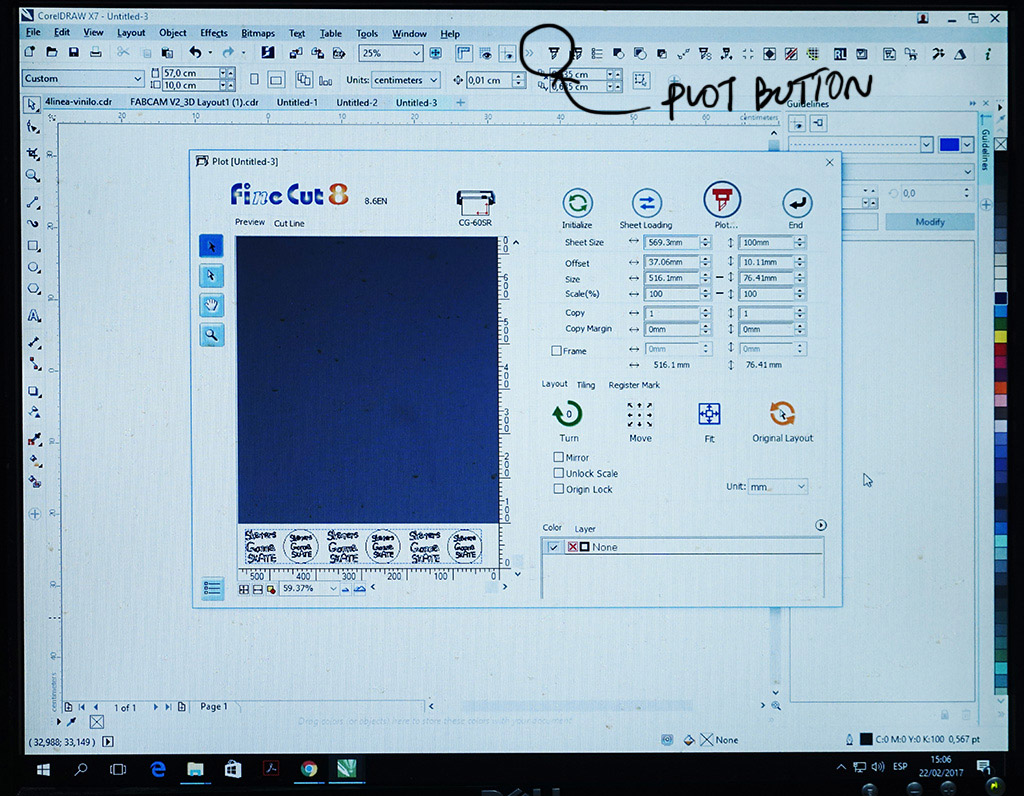Open the list icon below preview tools
The image size is (1024, 796).
click(212, 589)
